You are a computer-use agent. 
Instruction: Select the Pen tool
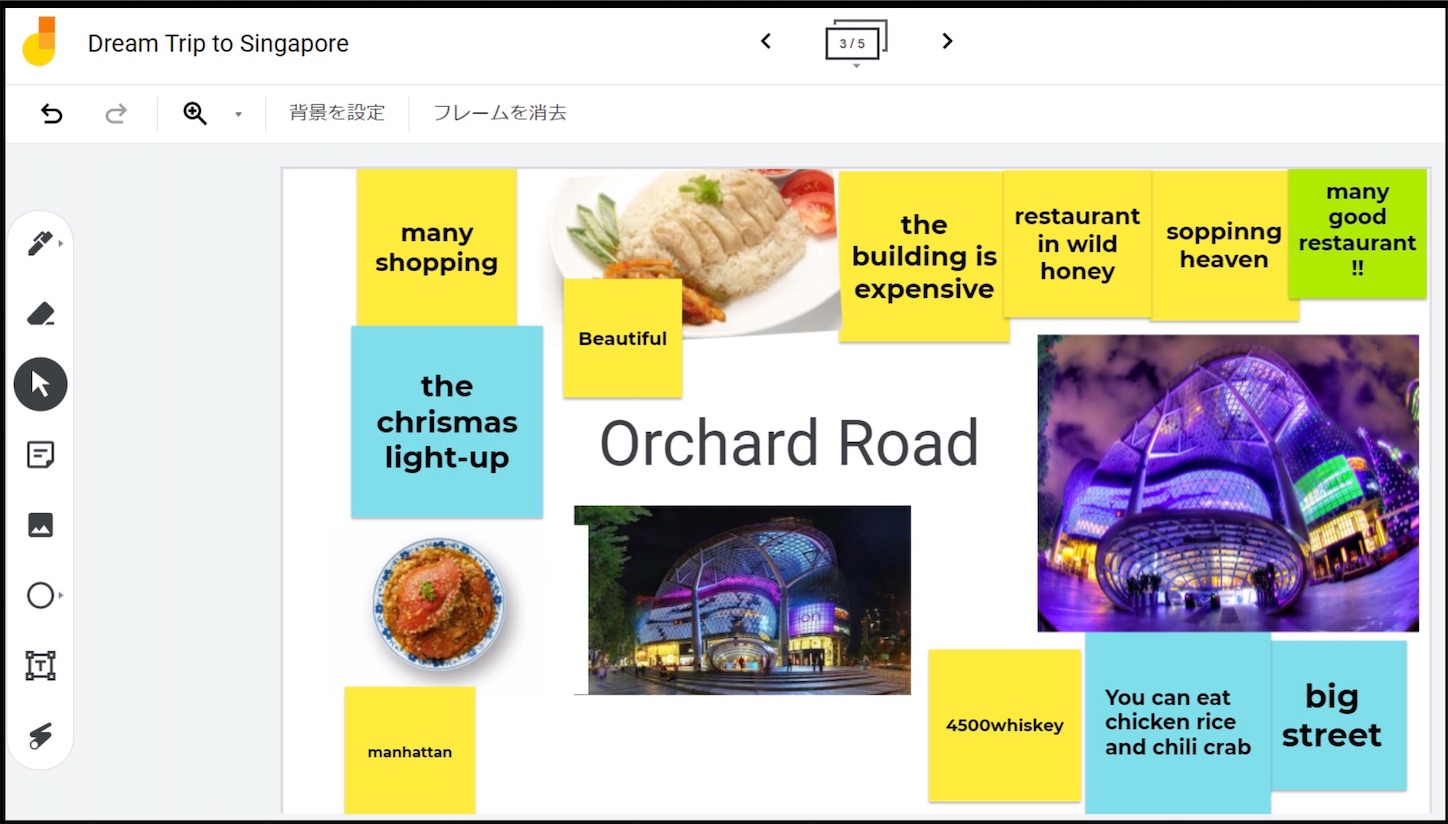point(40,243)
